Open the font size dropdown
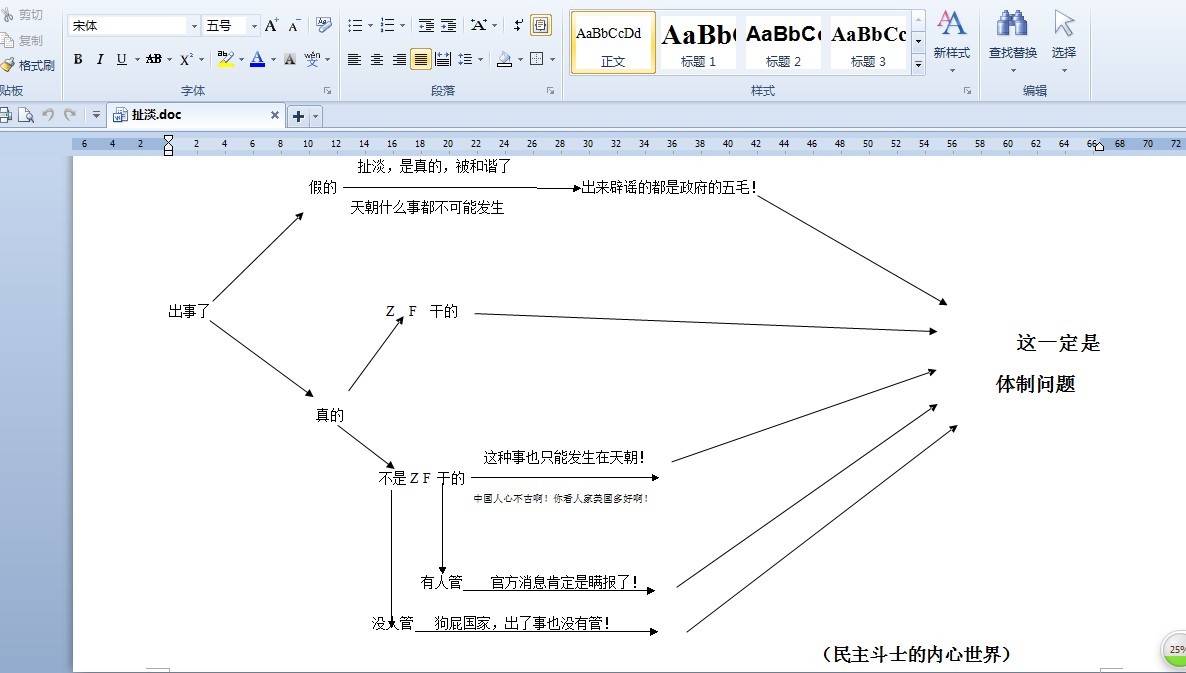This screenshot has width=1186, height=673. click(x=254, y=26)
